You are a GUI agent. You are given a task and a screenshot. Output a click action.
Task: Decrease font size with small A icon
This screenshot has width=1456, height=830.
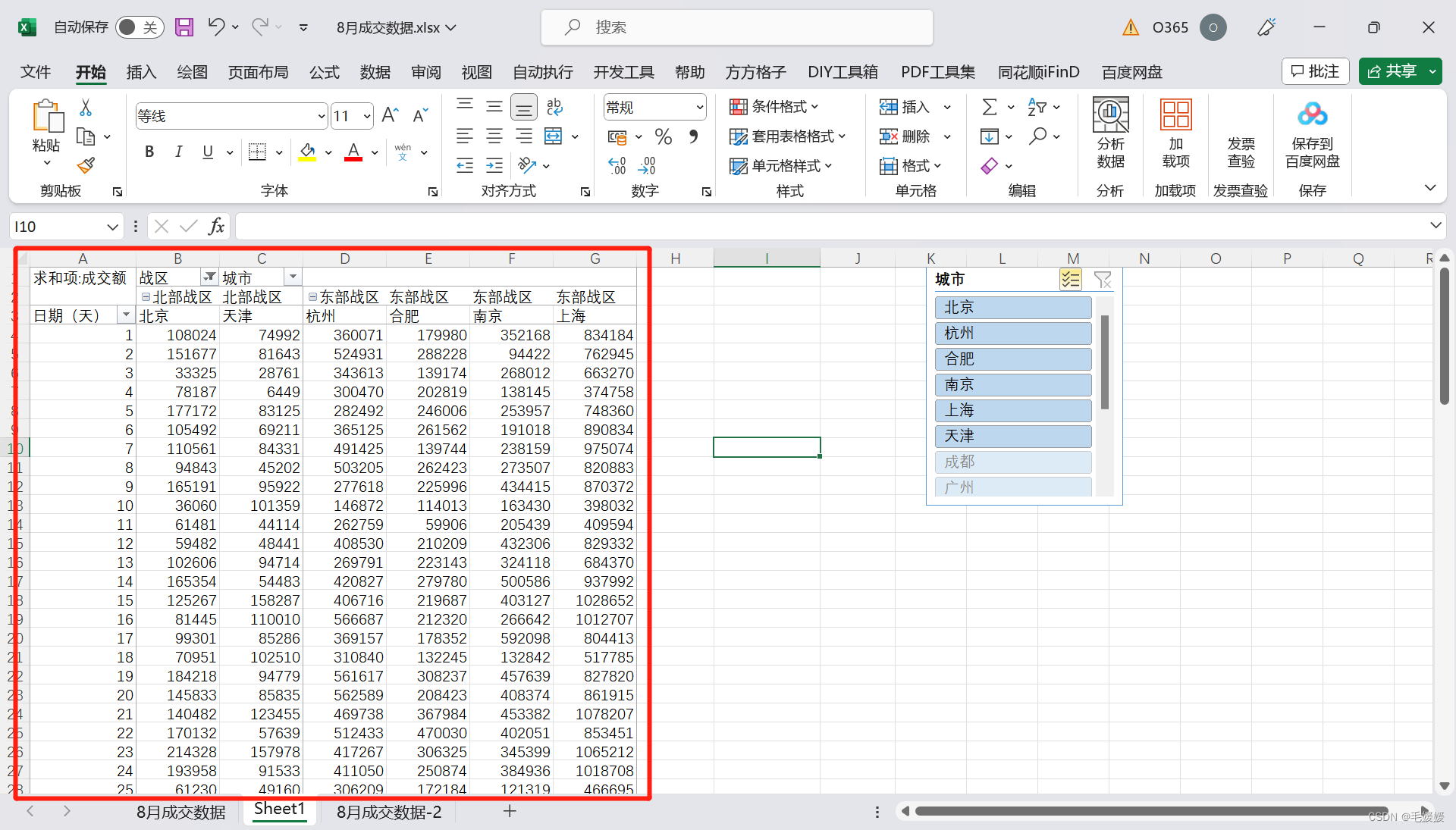(421, 115)
